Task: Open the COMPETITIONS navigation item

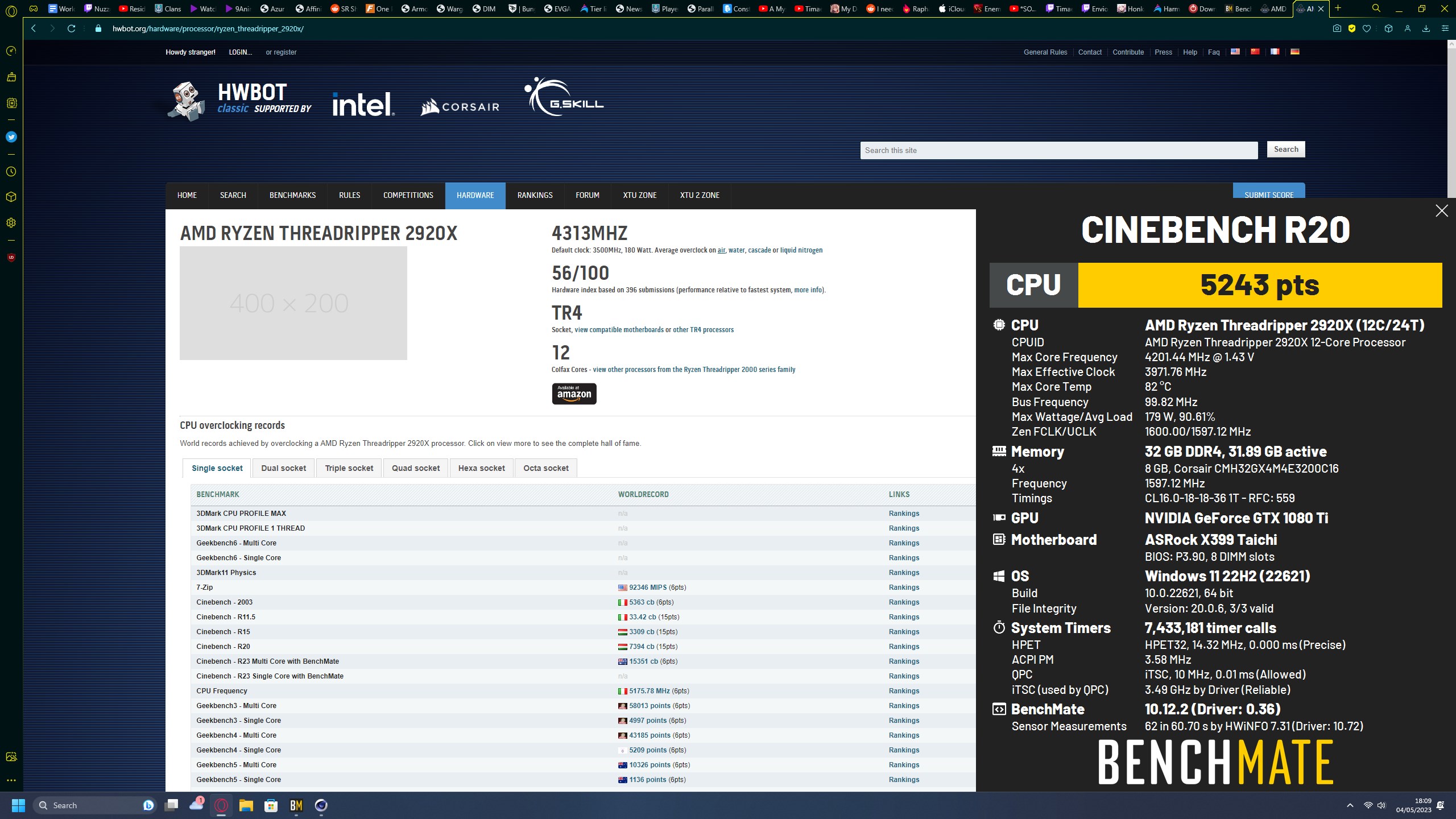Action: click(408, 195)
